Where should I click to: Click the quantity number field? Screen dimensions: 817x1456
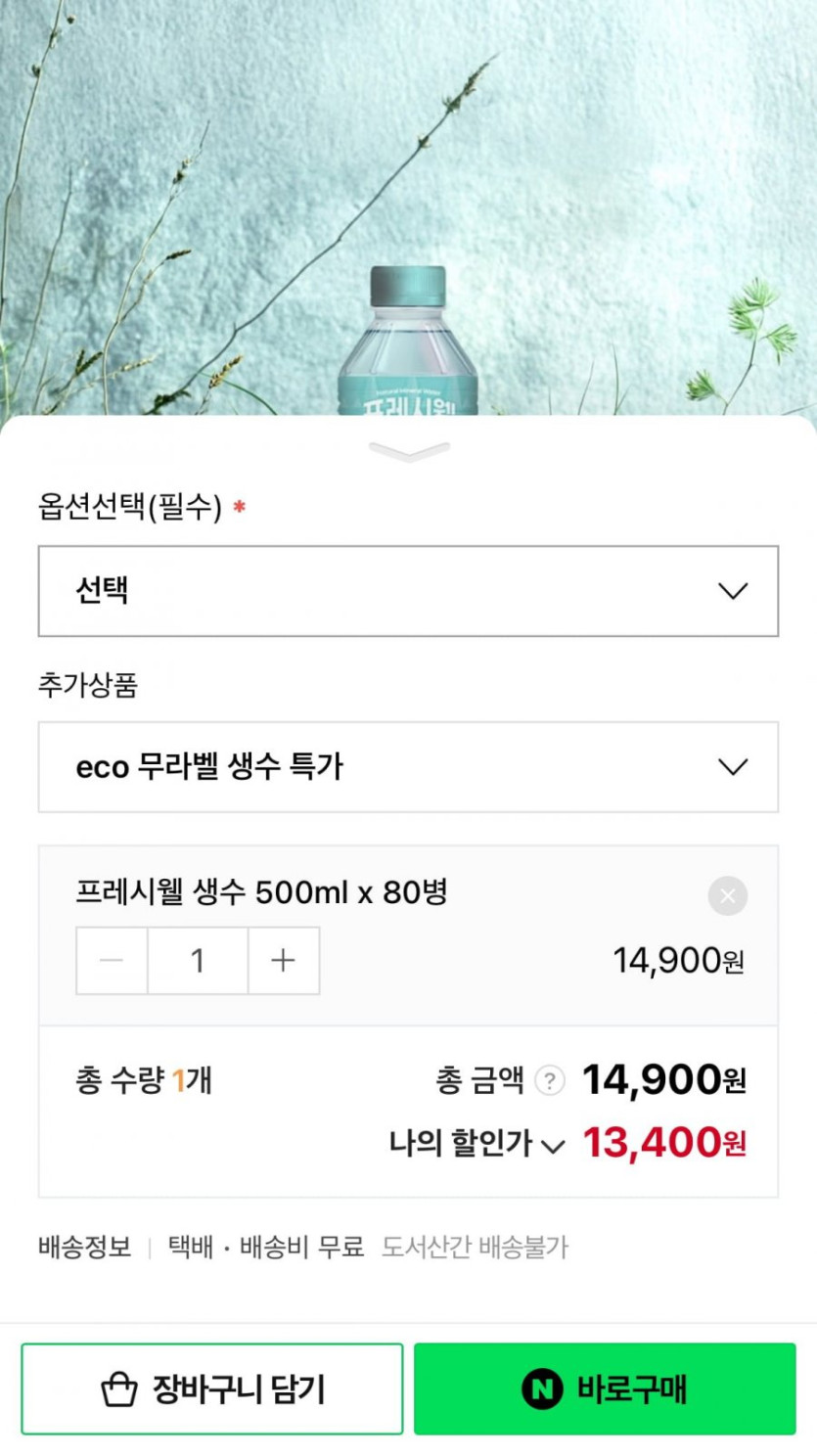tap(198, 961)
